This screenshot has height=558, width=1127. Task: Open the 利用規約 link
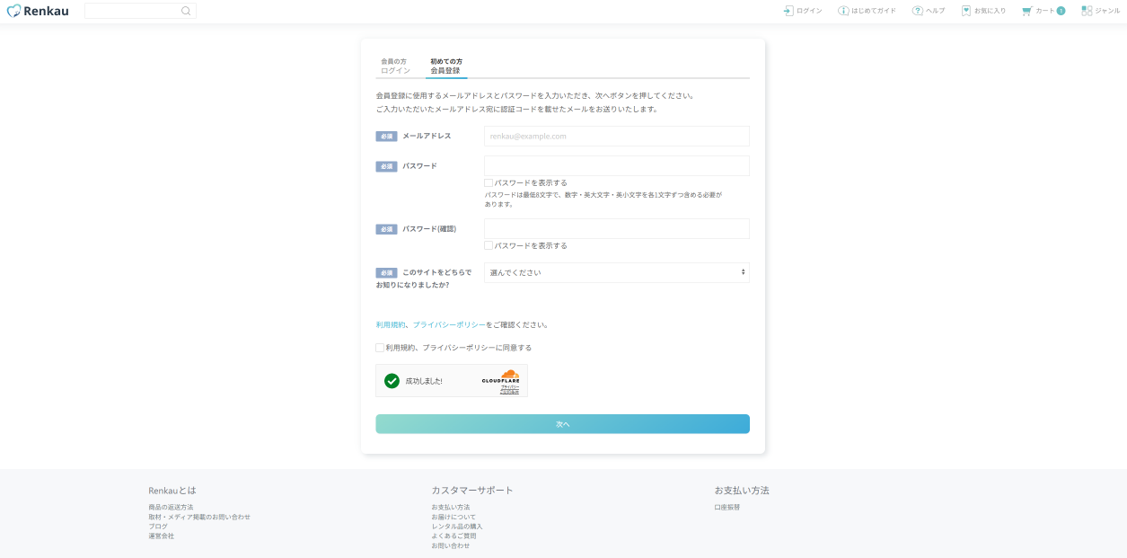390,324
